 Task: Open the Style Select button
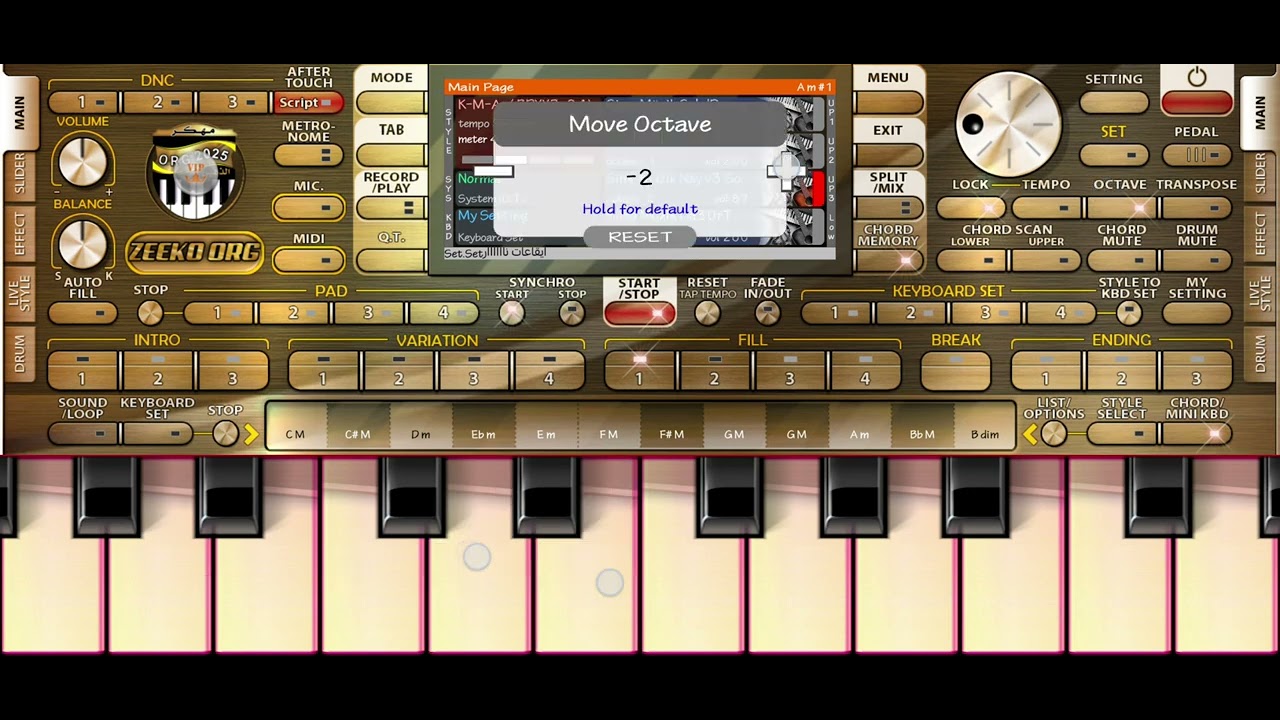1121,433
